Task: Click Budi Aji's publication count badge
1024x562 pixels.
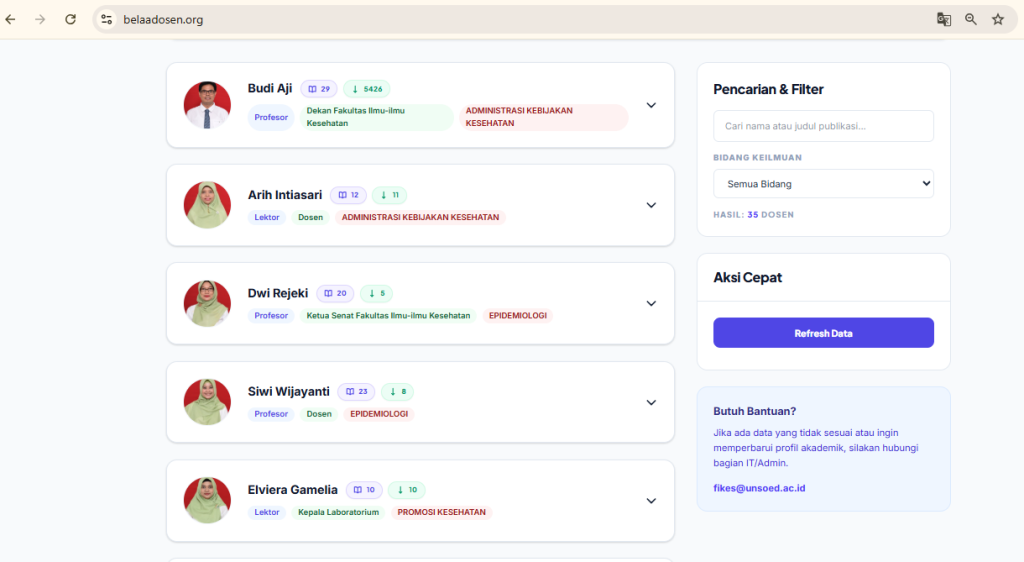Action: tap(319, 89)
